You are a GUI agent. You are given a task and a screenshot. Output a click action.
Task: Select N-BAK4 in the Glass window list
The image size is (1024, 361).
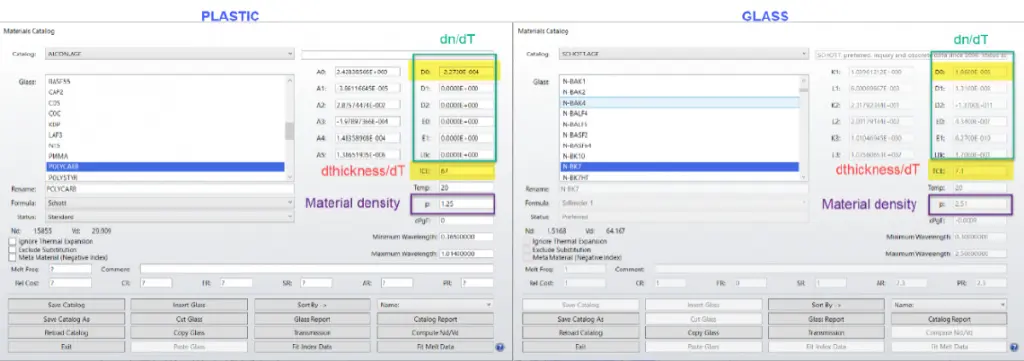[679, 103]
